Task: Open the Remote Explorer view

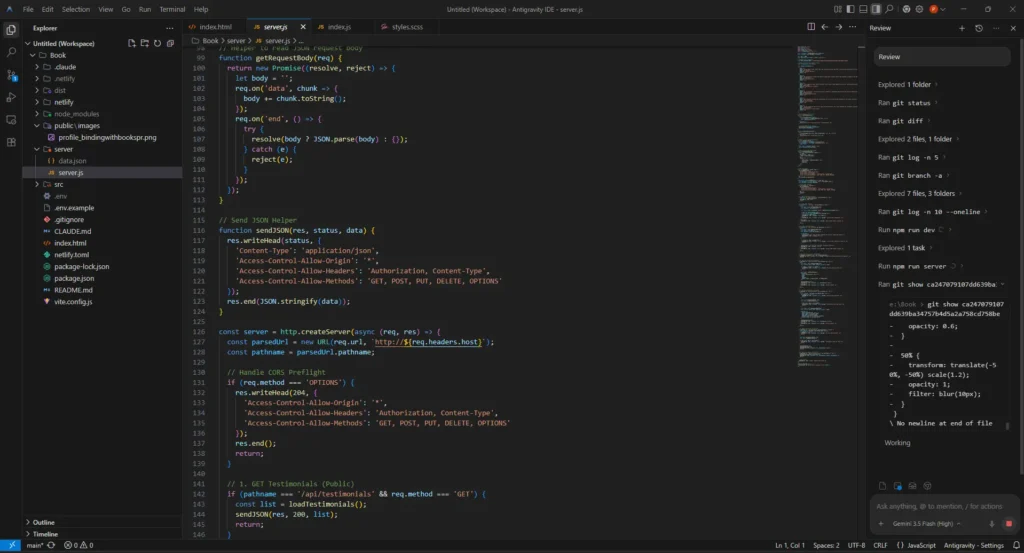Action: pyautogui.click(x=11, y=120)
